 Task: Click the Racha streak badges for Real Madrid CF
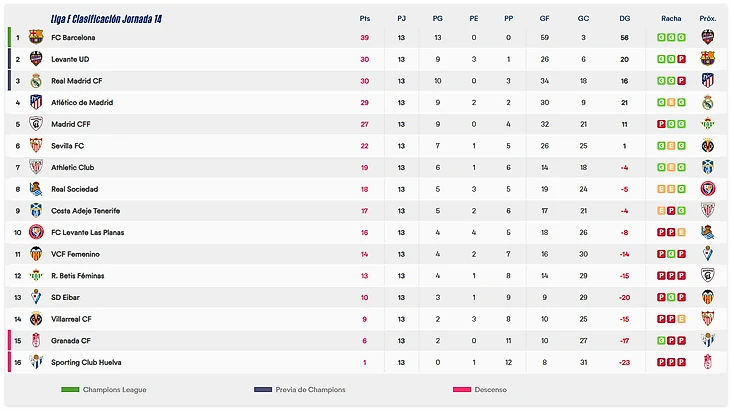[x=671, y=81]
